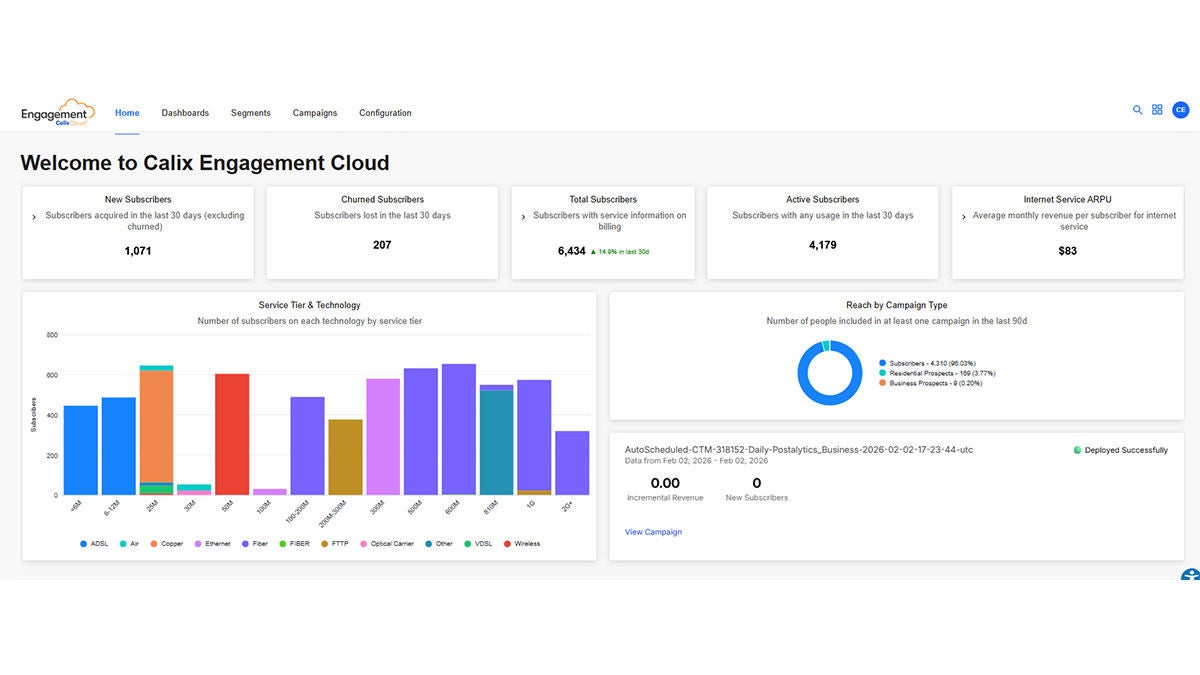The height and width of the screenshot is (675, 1200).
Task: Open the Configuration menu item
Action: point(385,112)
